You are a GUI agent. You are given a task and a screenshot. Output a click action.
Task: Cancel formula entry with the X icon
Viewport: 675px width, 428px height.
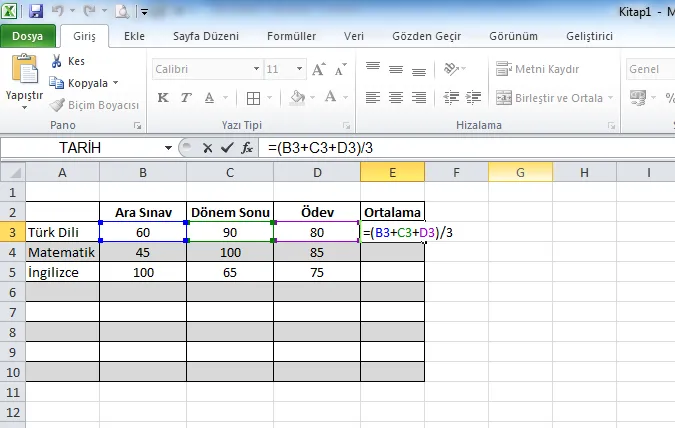point(208,147)
